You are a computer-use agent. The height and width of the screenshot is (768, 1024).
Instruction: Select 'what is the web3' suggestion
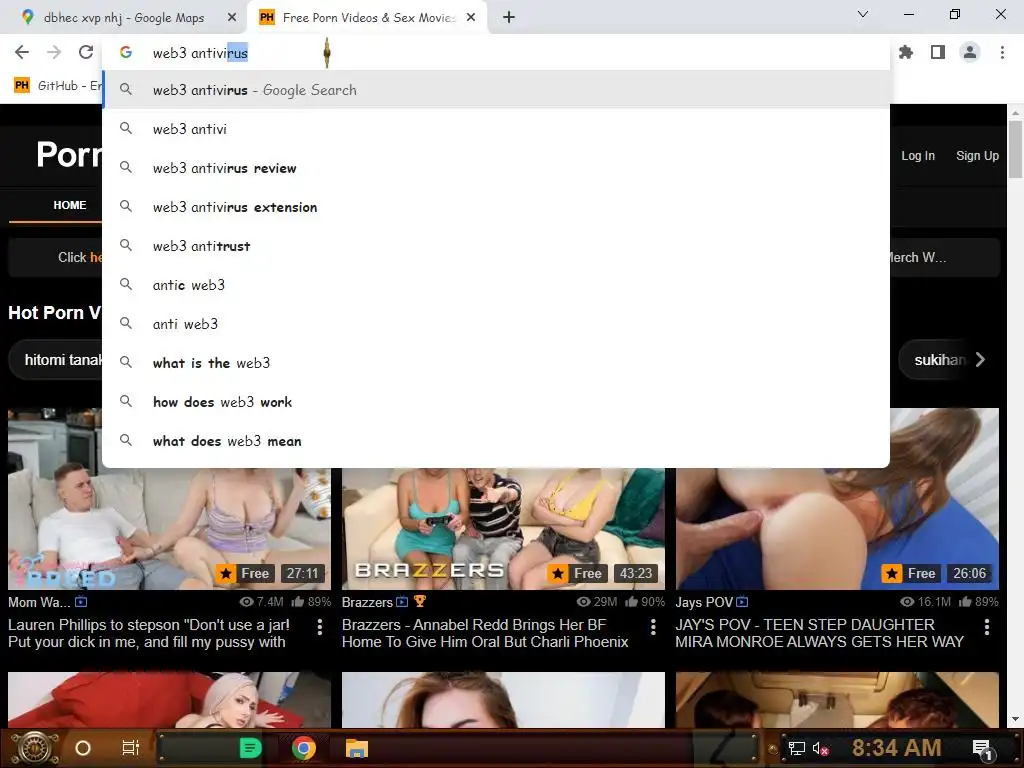click(x=496, y=363)
